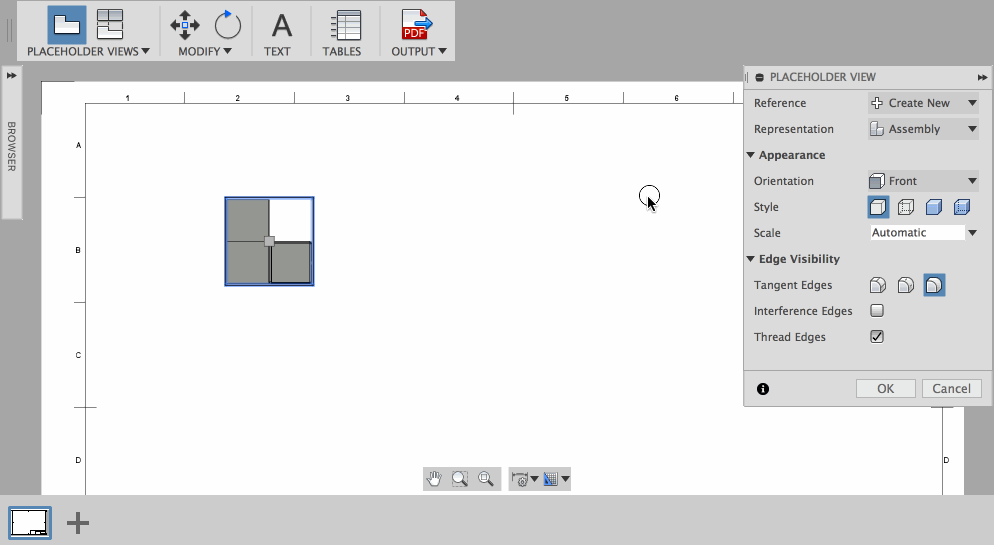Select the Move tool in Modify
This screenshot has width=994, height=545.
[185, 25]
